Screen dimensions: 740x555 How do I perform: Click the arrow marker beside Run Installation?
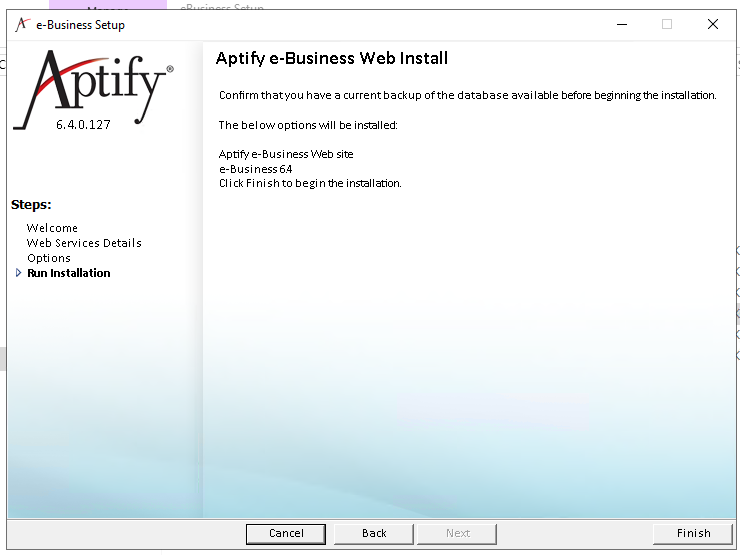pos(18,273)
